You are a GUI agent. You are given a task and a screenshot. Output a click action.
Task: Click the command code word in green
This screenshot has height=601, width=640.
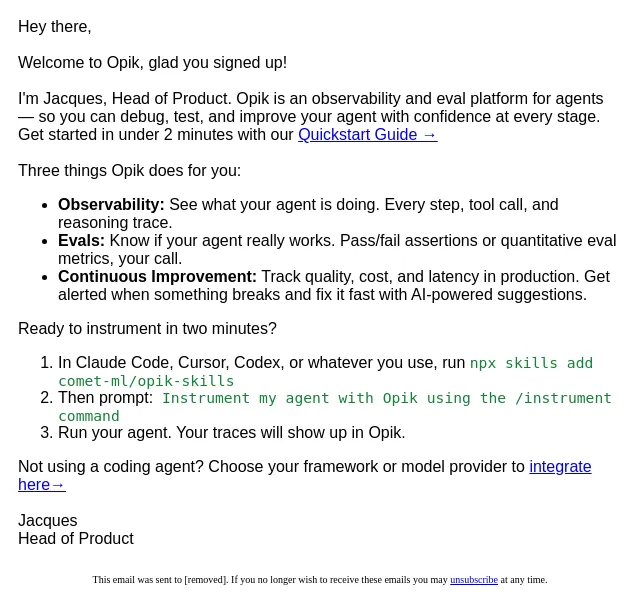[89, 416]
